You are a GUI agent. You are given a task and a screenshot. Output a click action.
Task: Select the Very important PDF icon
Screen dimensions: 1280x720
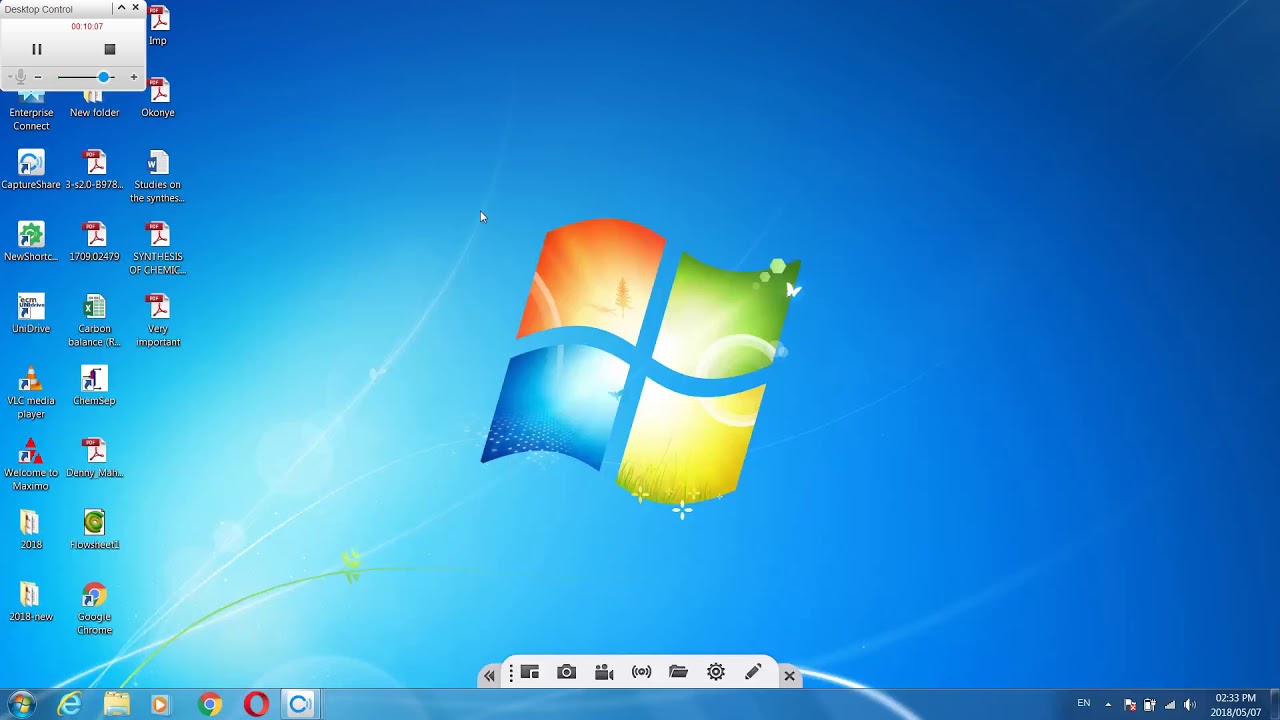(158, 320)
